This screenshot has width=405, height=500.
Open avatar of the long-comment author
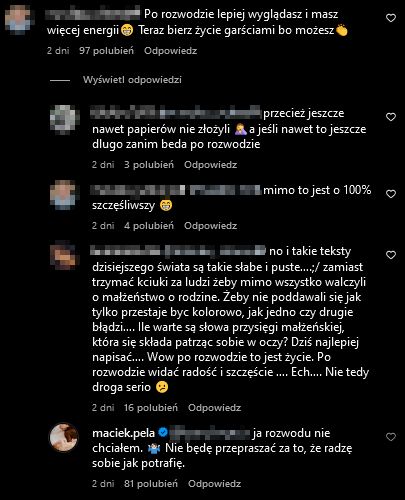(63, 256)
